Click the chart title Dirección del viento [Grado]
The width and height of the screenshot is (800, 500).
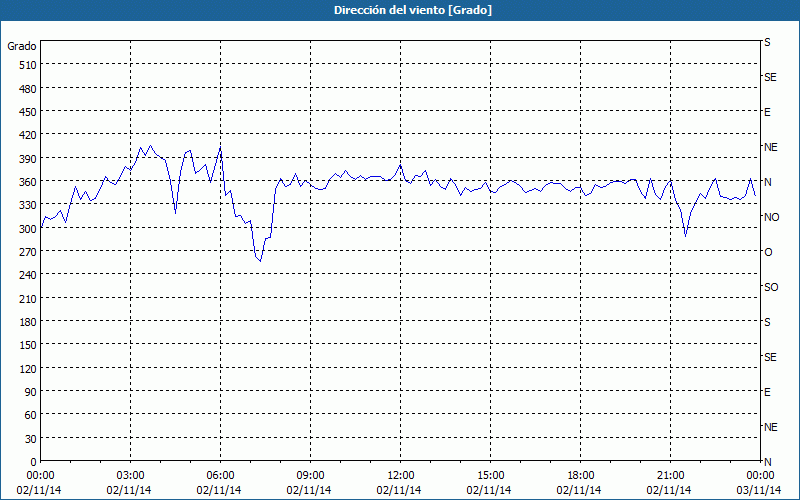click(413, 10)
